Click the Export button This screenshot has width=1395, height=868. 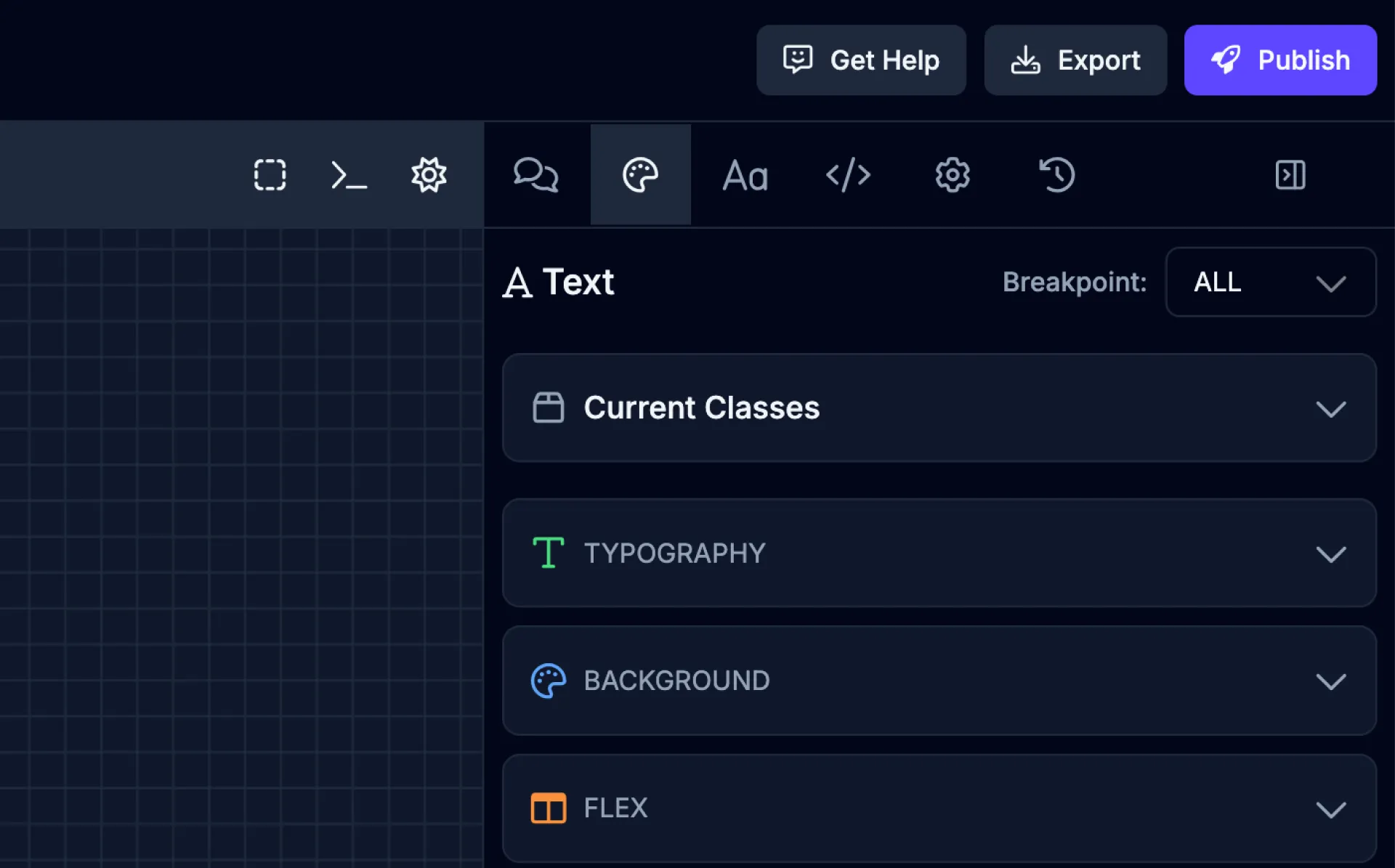(1075, 60)
